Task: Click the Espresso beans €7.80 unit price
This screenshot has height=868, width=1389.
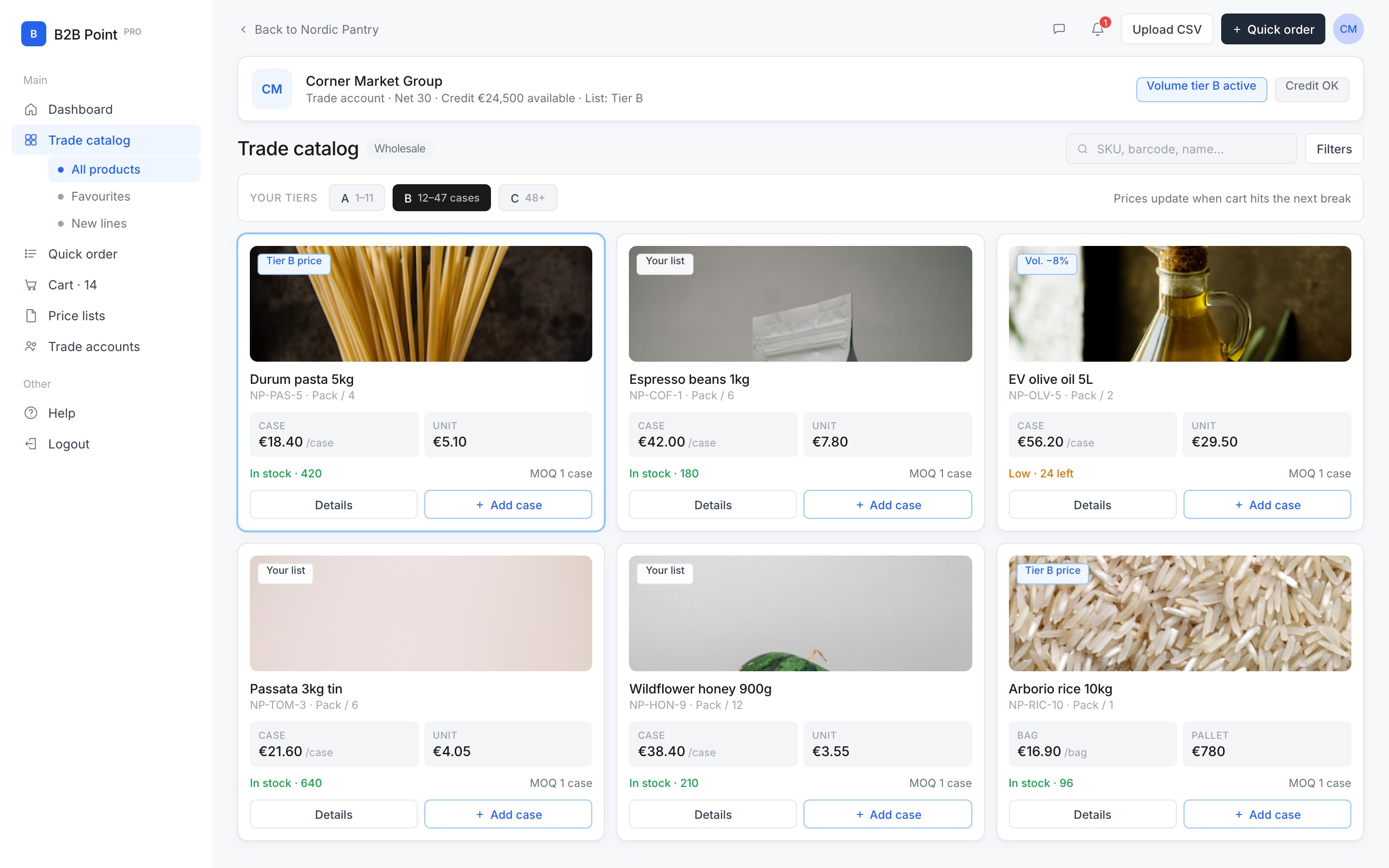Action: [x=830, y=442]
